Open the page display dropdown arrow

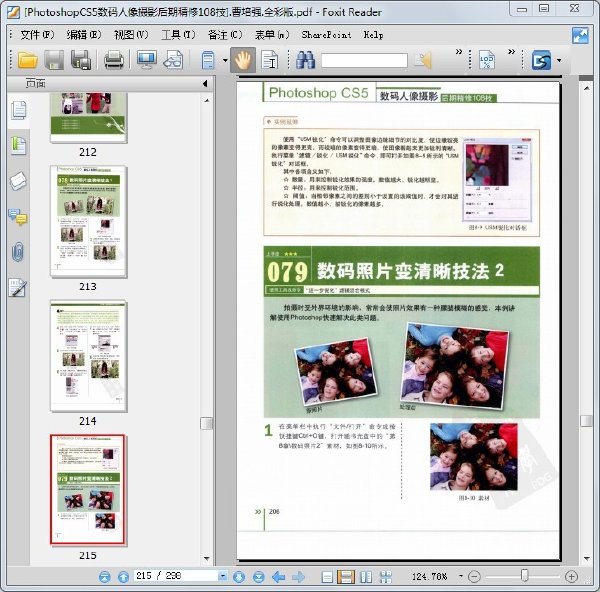coord(225,60)
